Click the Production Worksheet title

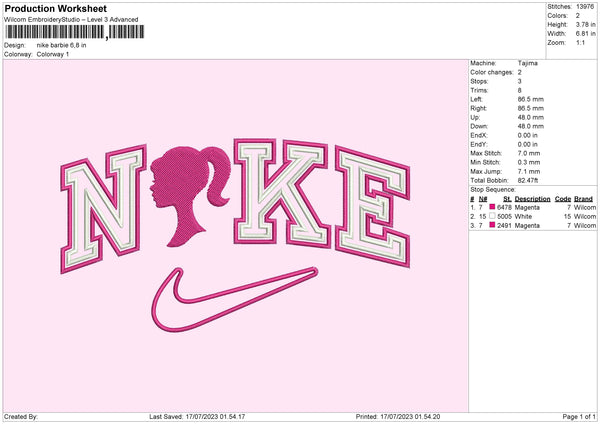pyautogui.click(x=56, y=9)
